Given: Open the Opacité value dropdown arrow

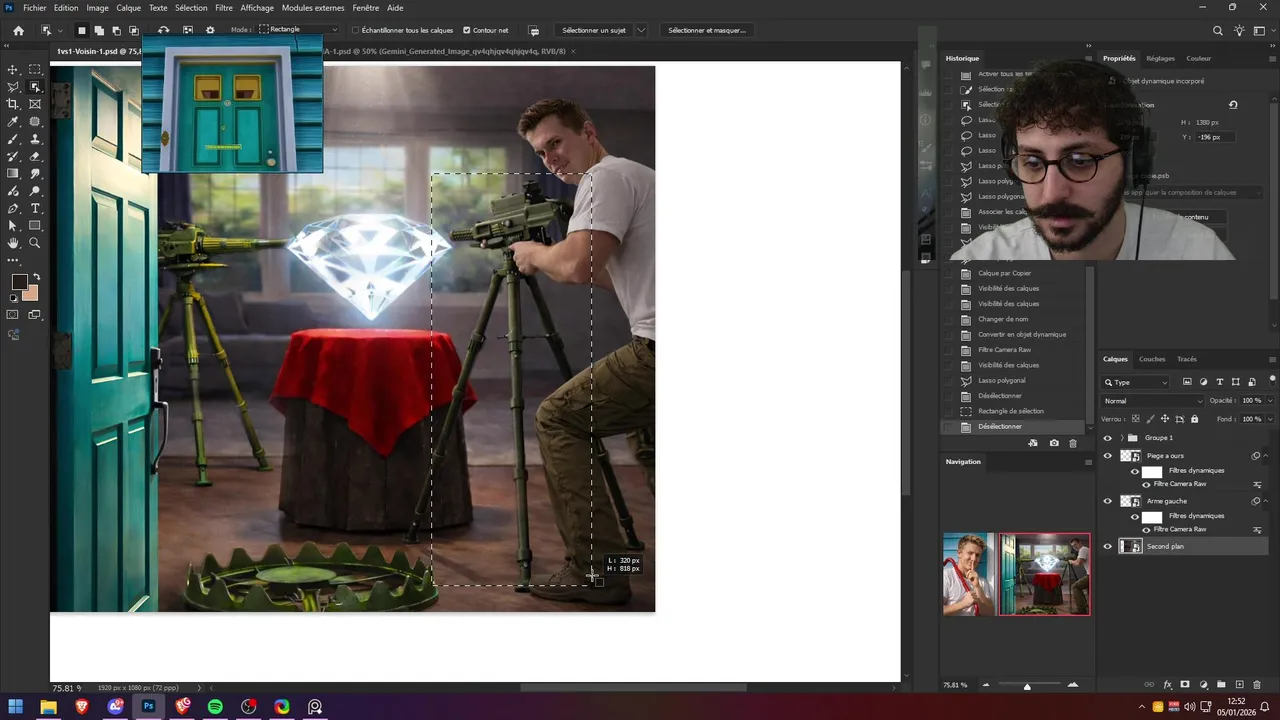Looking at the screenshot, I should coord(1270,401).
